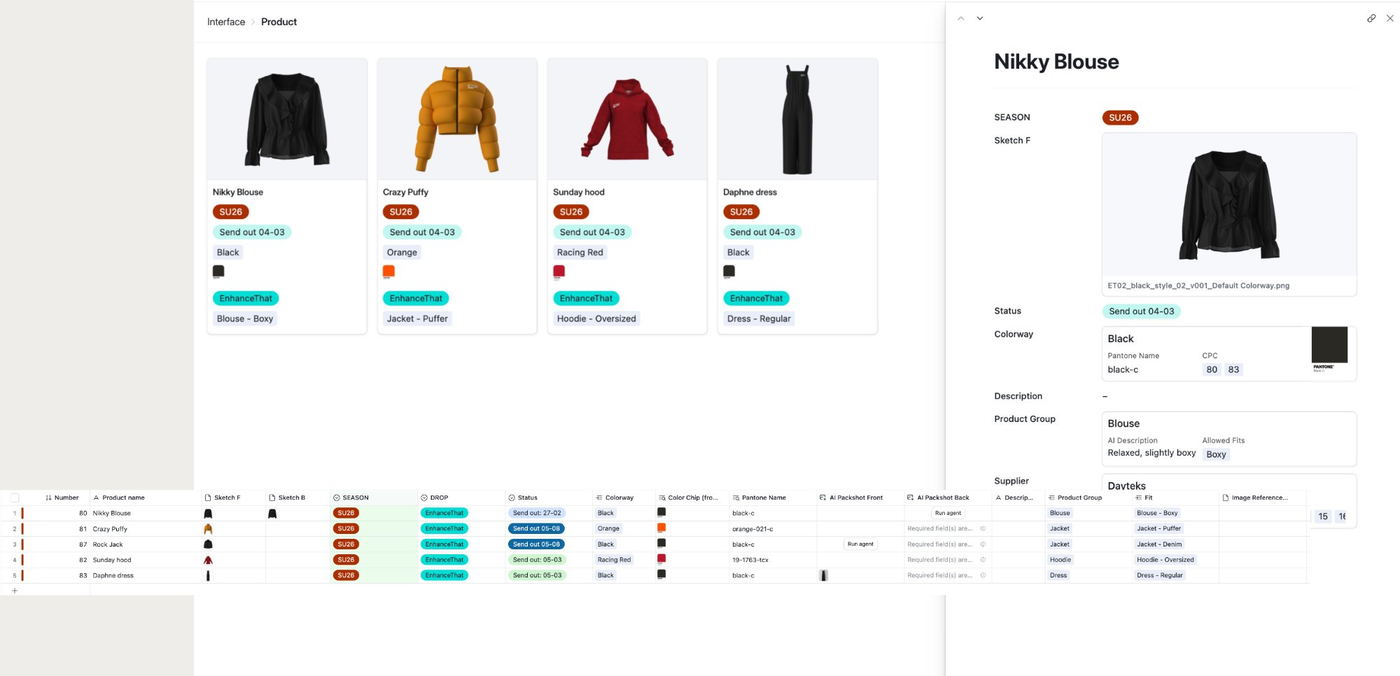This screenshot has width=1400, height=676.
Task: Run agent for Rock Jack packshot front
Action: point(860,544)
